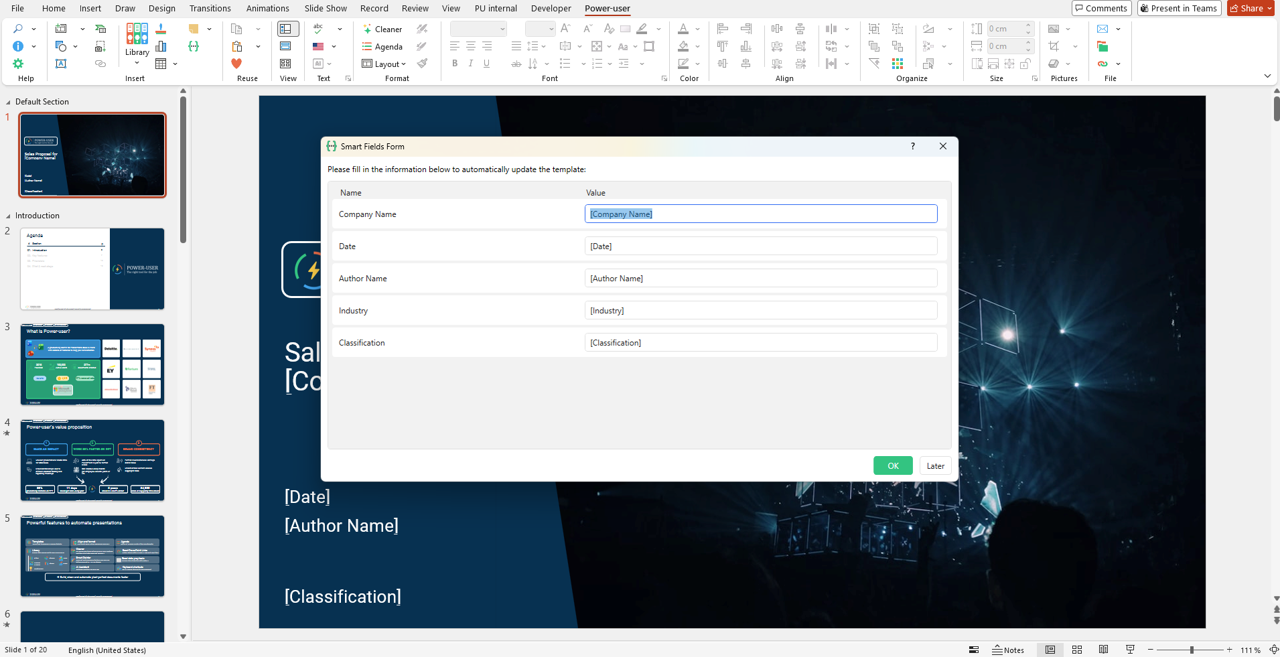This screenshot has width=1280, height=657.
Task: Start slideshow from status bar icon
Action: click(x=1130, y=650)
